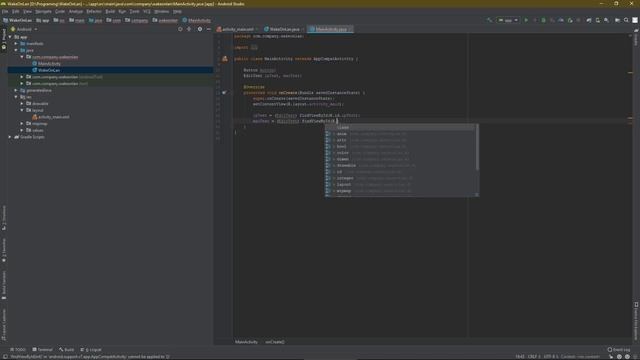
Task: Open the Build tool window
Action: click(x=67, y=350)
